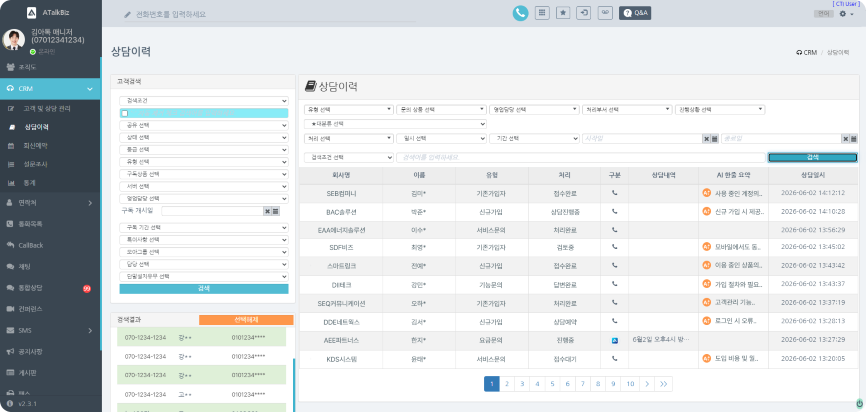Click 검색 button in customer search panel

coord(204,289)
